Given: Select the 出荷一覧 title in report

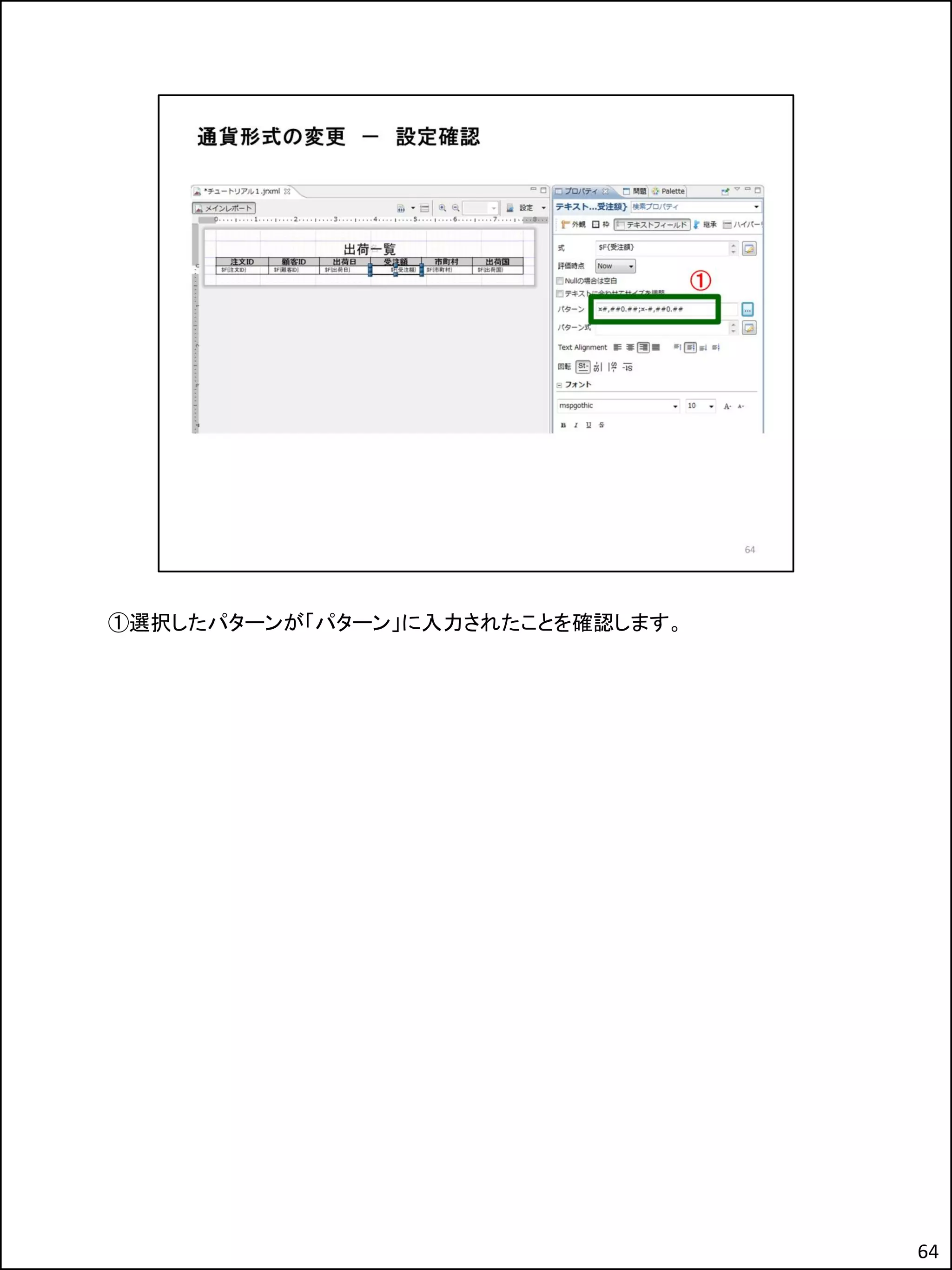Looking at the screenshot, I should click(370, 249).
